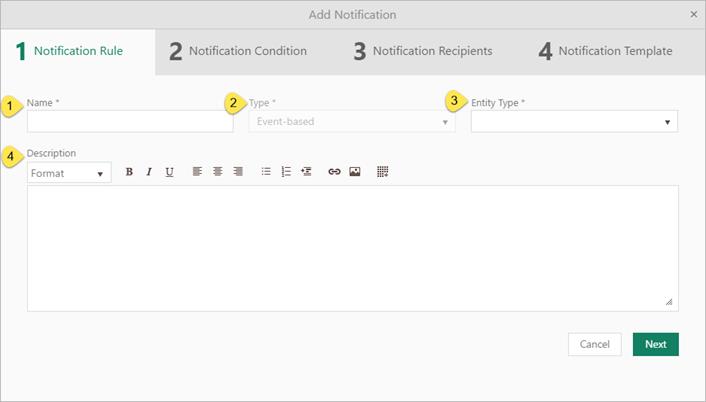The width and height of the screenshot is (706, 402).
Task: Switch to Notification Condition step tab
Action: 238,52
